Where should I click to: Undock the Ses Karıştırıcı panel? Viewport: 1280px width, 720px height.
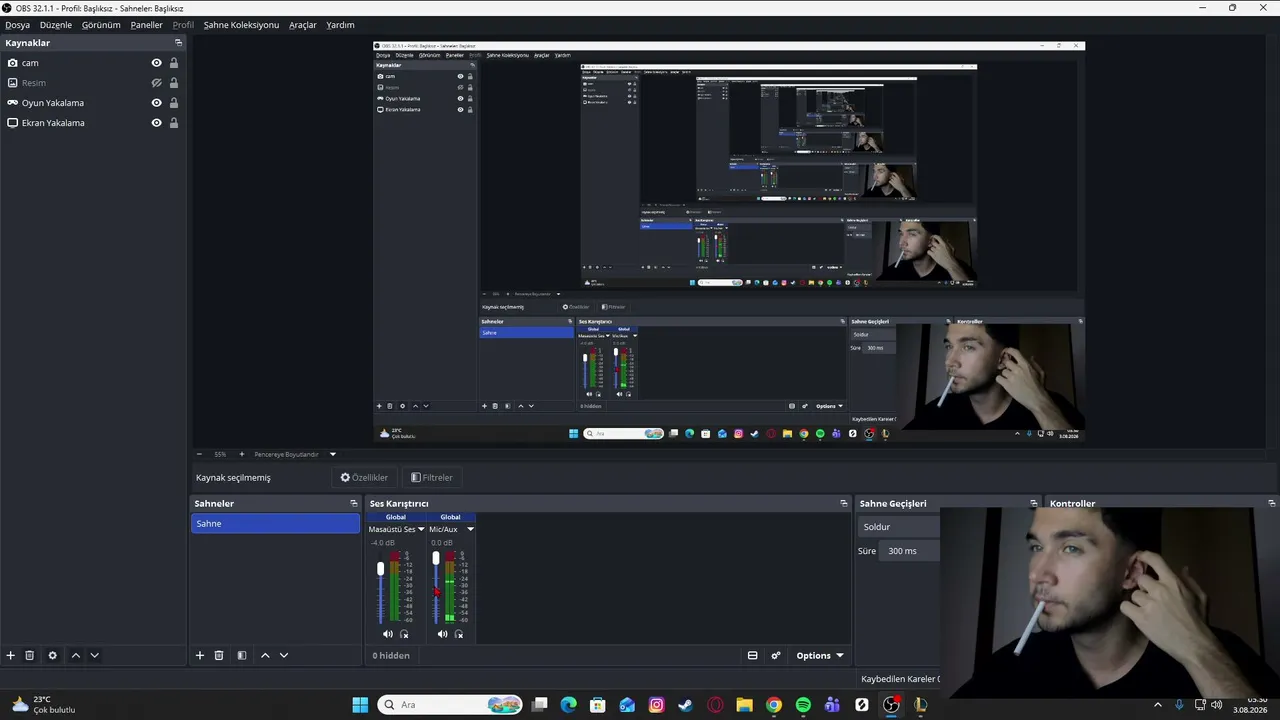point(844,503)
